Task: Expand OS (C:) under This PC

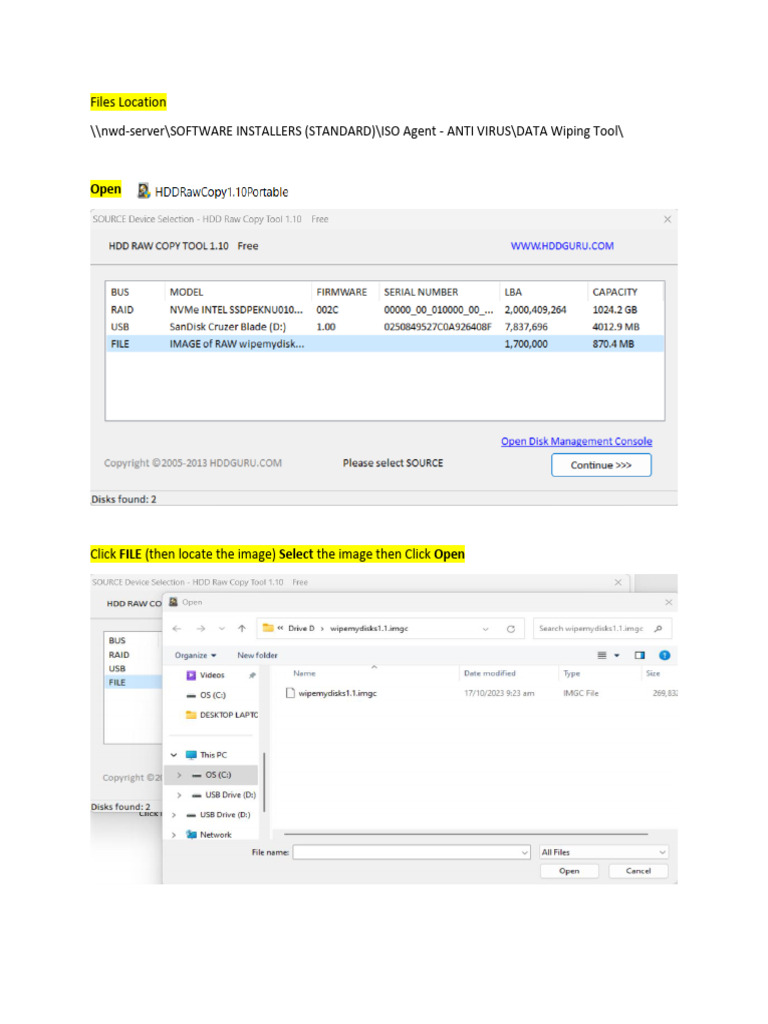Action: (x=179, y=775)
